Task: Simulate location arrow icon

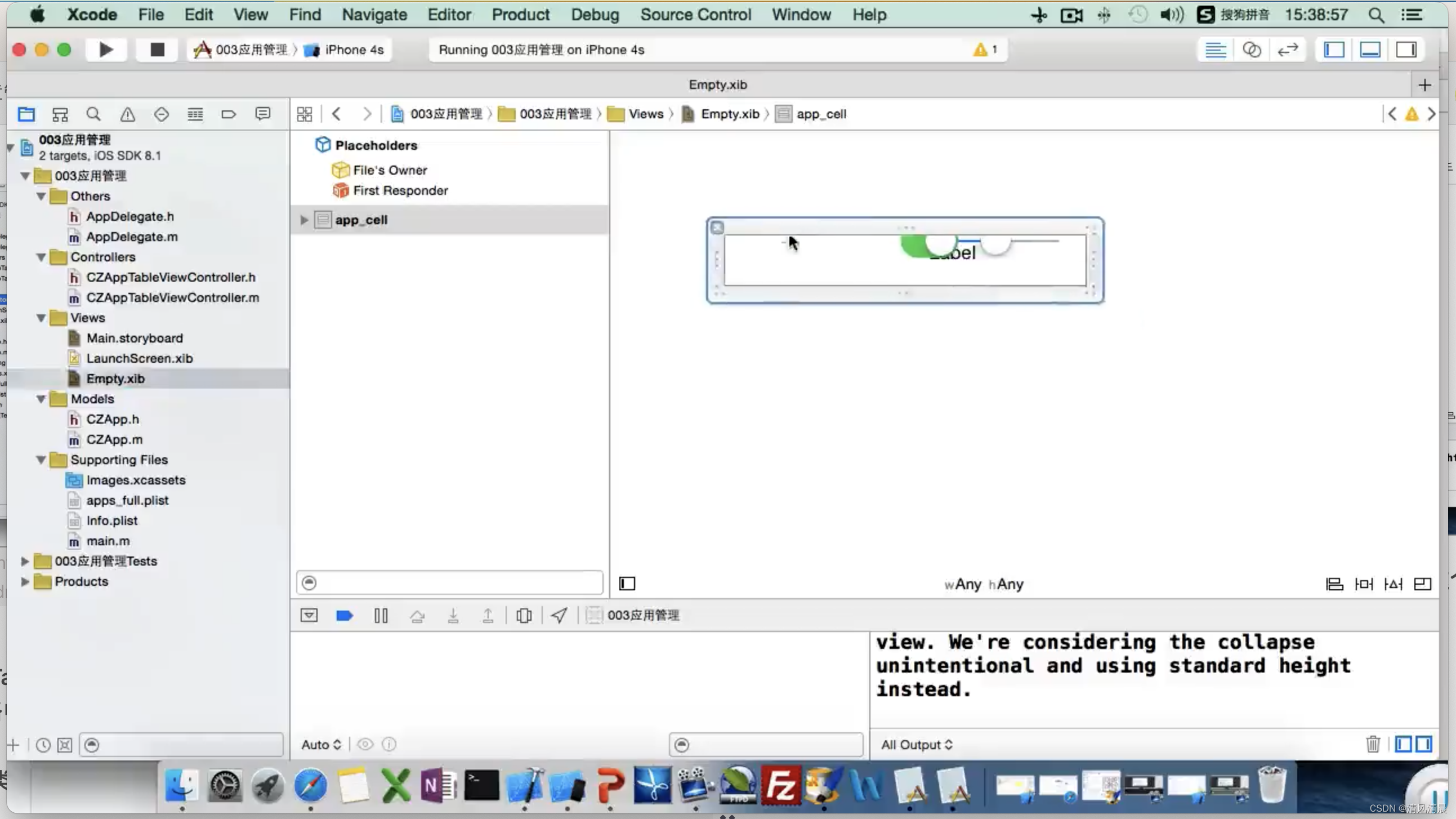Action: [559, 616]
